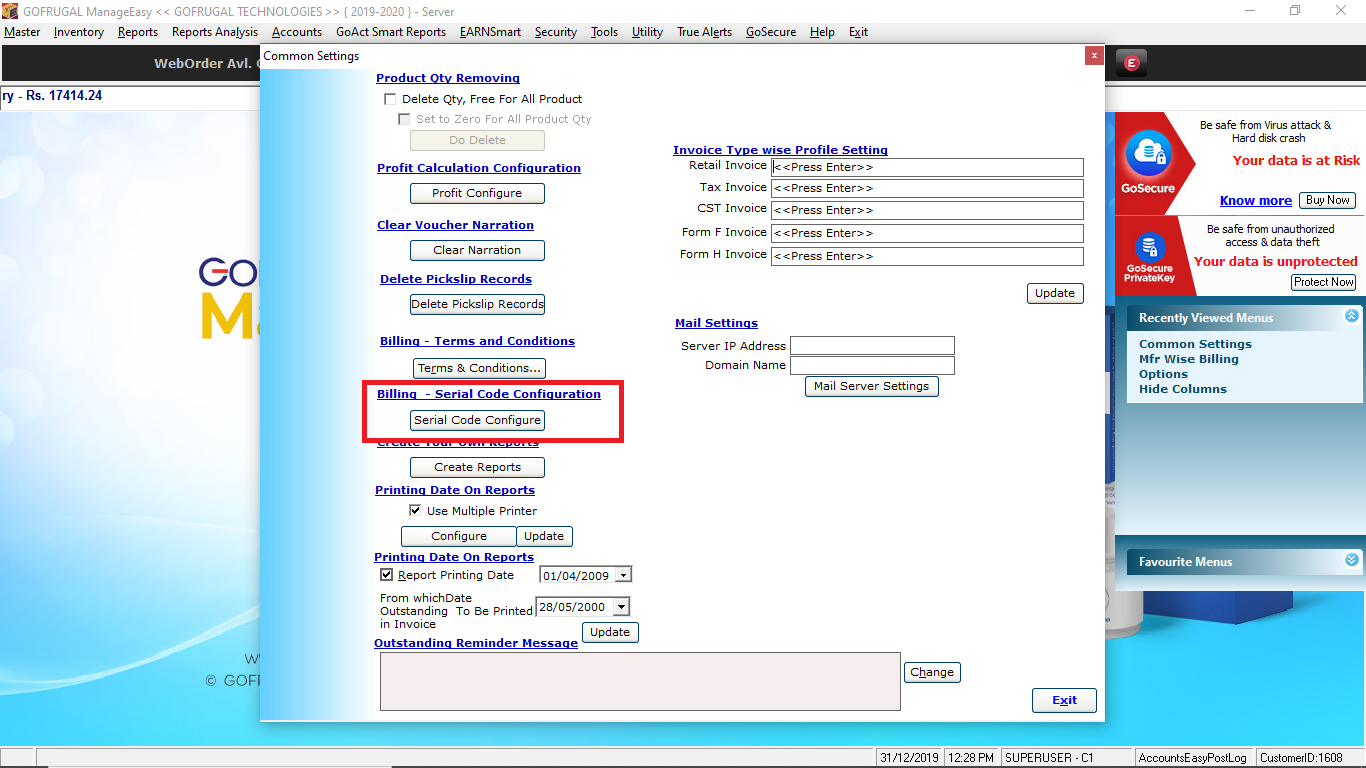Screen dimensions: 1366x768
Task: Click the Form F Invoice field
Action: click(927, 234)
